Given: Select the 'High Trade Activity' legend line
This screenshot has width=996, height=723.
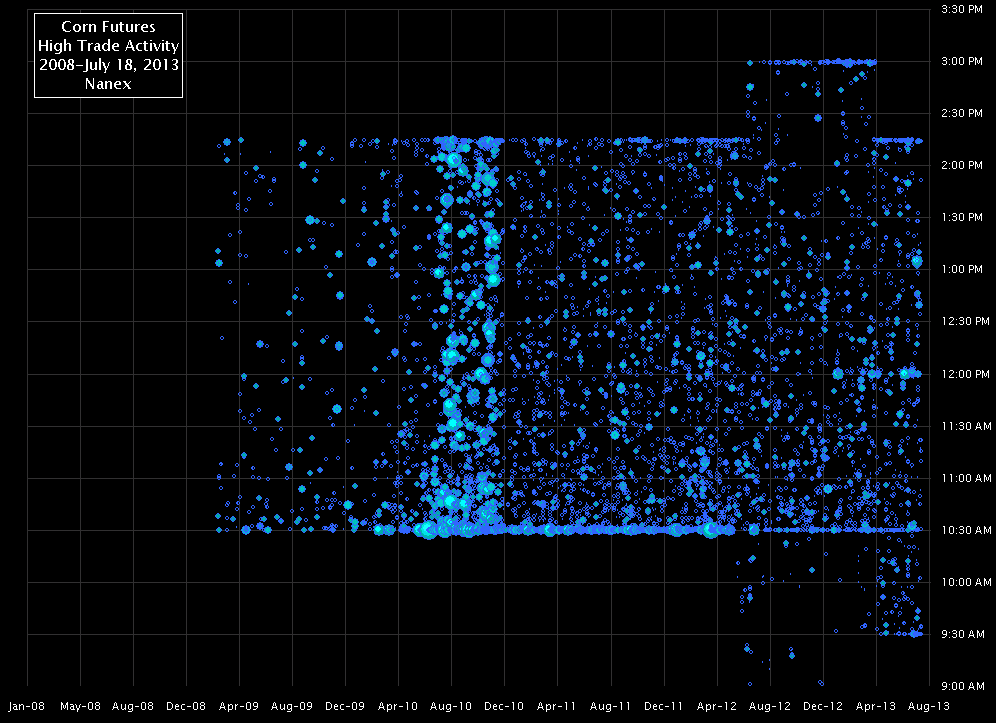Looking at the screenshot, I should [108, 46].
